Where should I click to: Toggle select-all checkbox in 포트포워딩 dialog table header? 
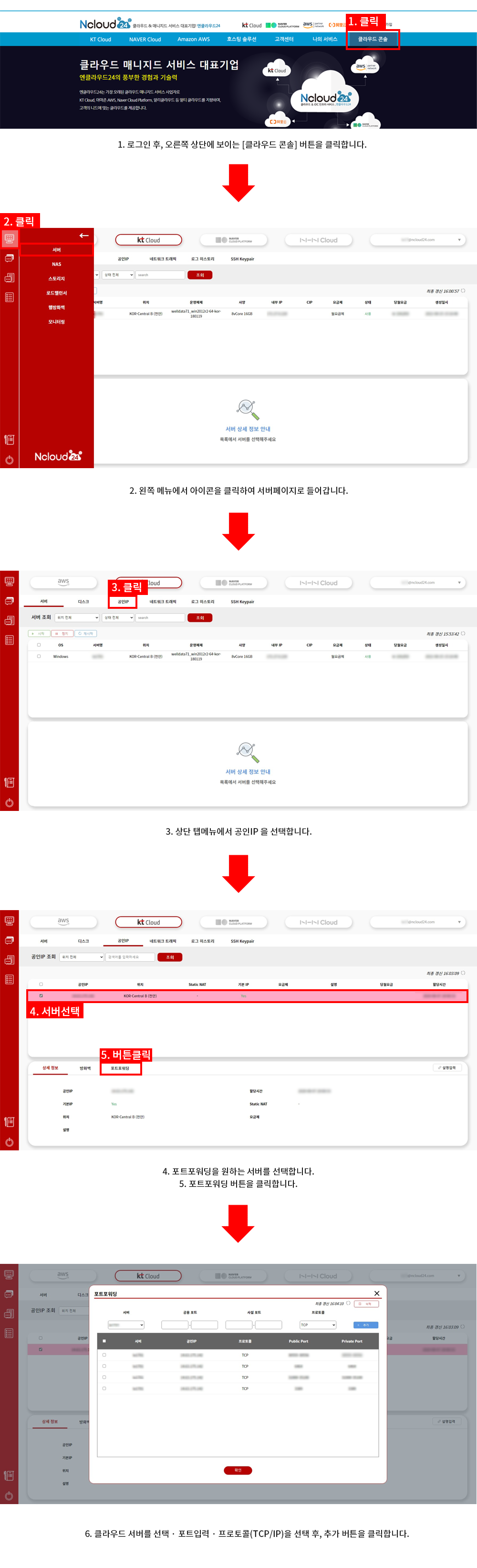pyautogui.click(x=104, y=1341)
